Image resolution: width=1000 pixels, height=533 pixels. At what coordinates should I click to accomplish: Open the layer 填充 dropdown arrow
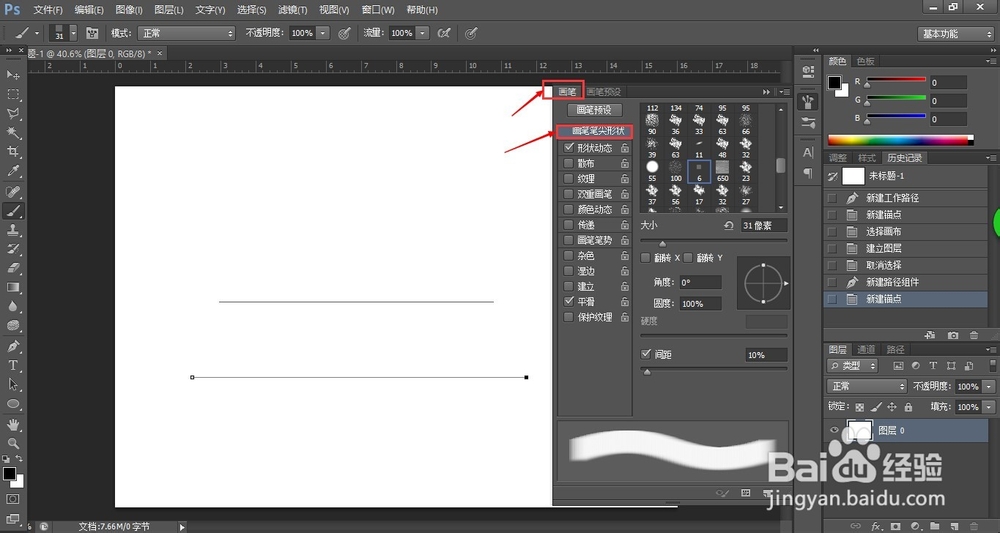tap(989, 407)
